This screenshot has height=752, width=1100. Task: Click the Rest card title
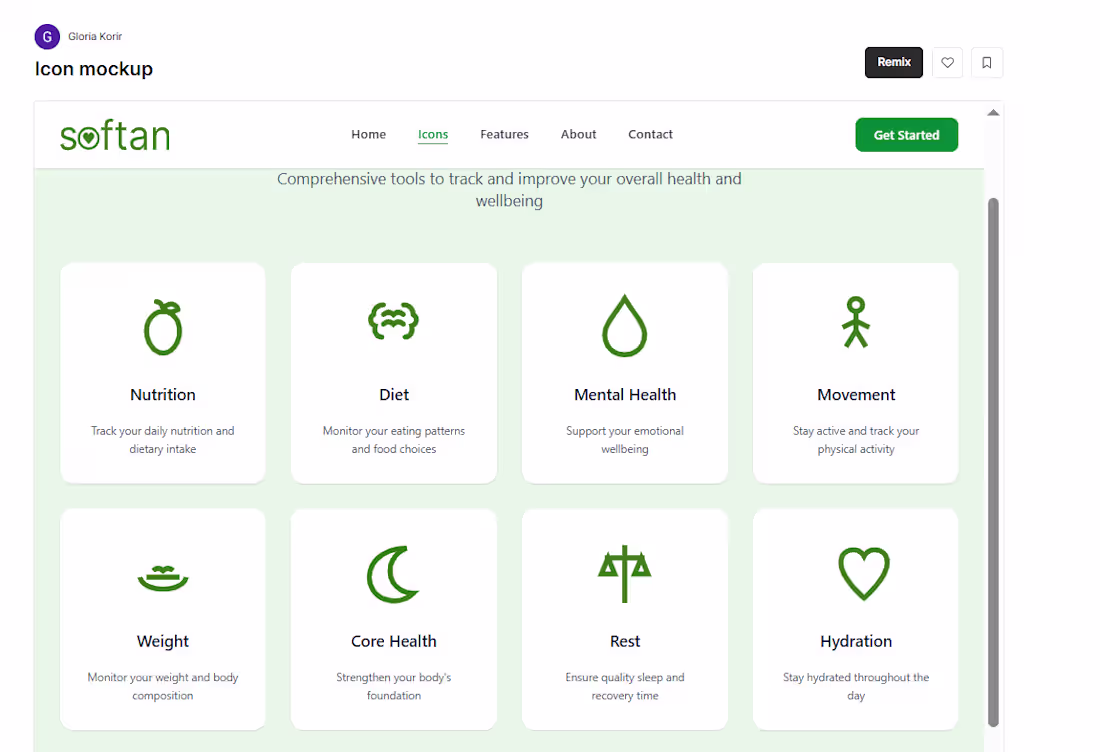coord(625,641)
